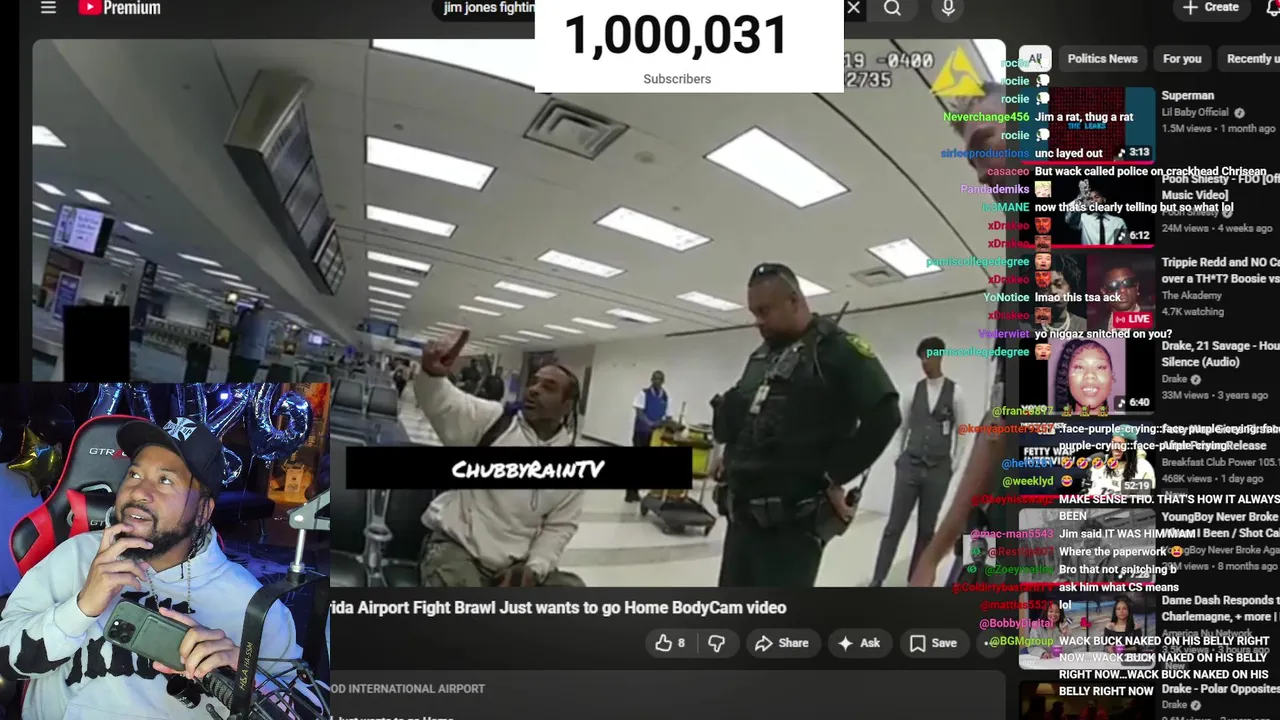Open the Create menu
This screenshot has height=720, width=1280.
pyautogui.click(x=1211, y=8)
